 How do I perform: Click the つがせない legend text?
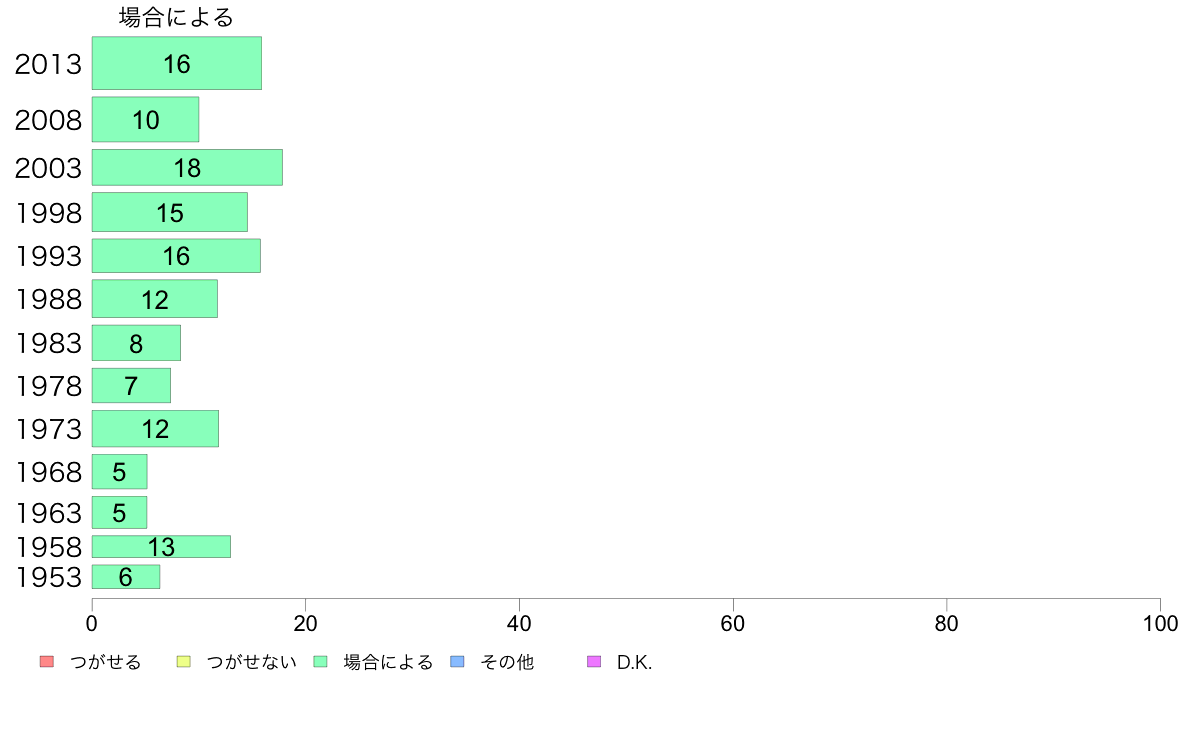point(252,662)
